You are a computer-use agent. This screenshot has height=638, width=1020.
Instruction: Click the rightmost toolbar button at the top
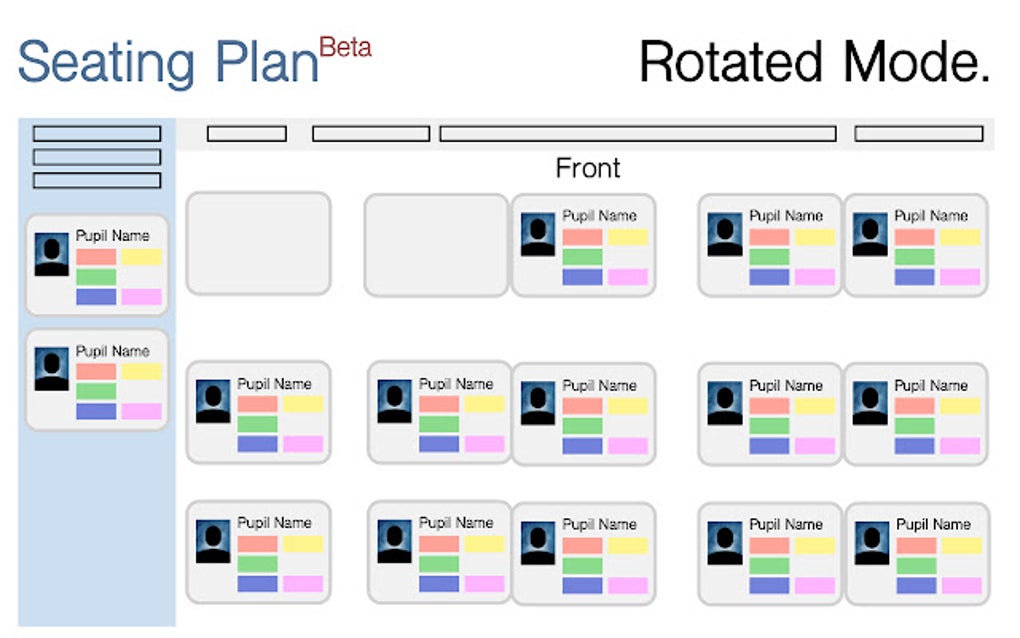pyautogui.click(x=920, y=132)
